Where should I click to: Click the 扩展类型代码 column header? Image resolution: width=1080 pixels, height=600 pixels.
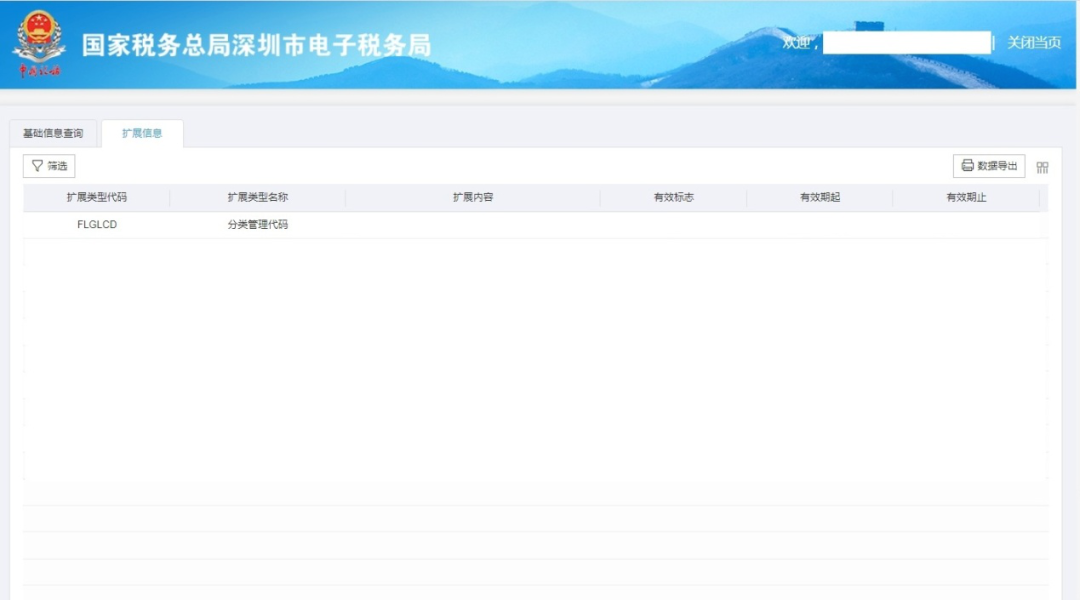point(96,197)
